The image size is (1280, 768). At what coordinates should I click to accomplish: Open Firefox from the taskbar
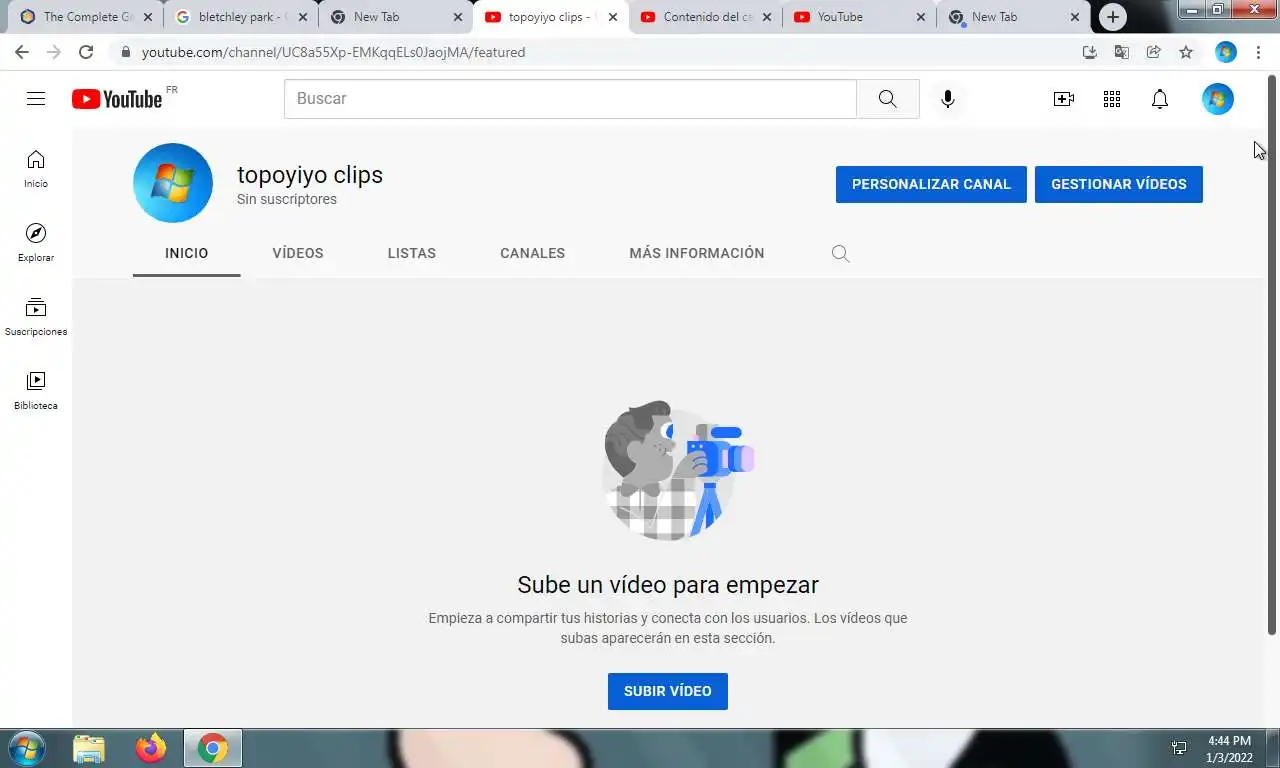click(x=151, y=748)
